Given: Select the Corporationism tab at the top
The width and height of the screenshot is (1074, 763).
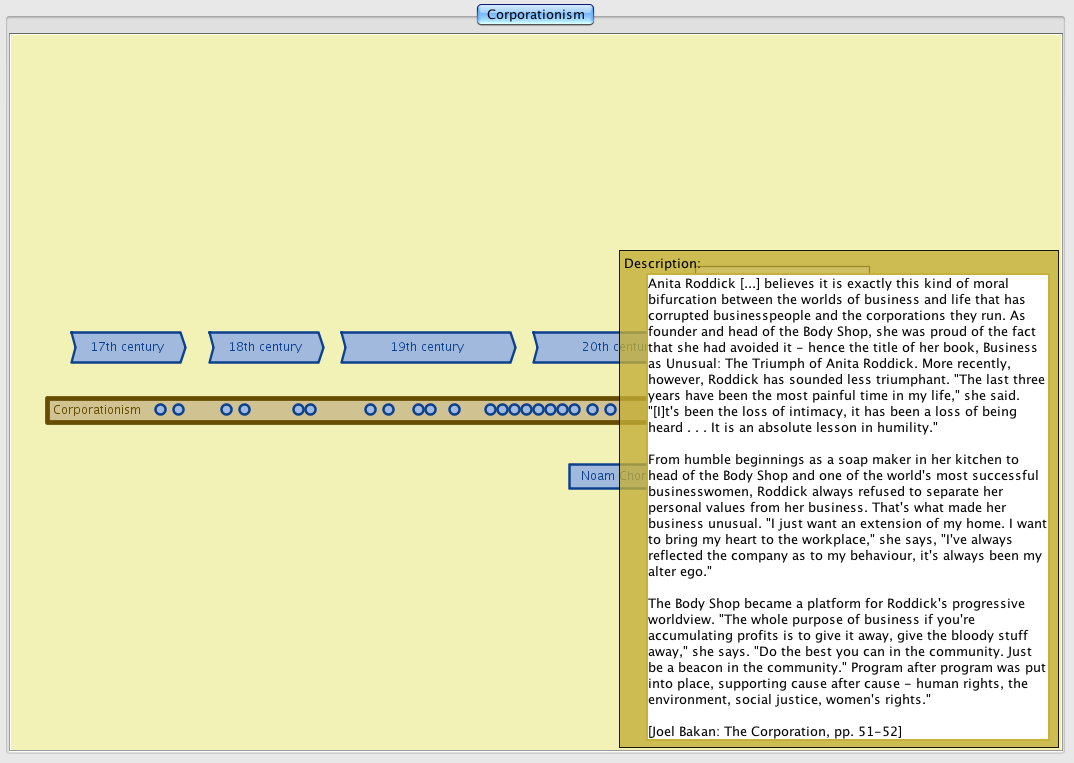Looking at the screenshot, I should coord(535,14).
